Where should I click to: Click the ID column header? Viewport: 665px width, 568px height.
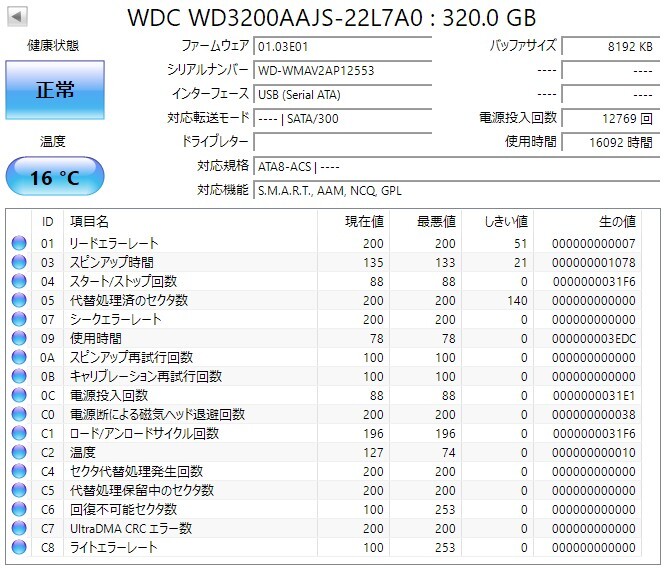48,221
